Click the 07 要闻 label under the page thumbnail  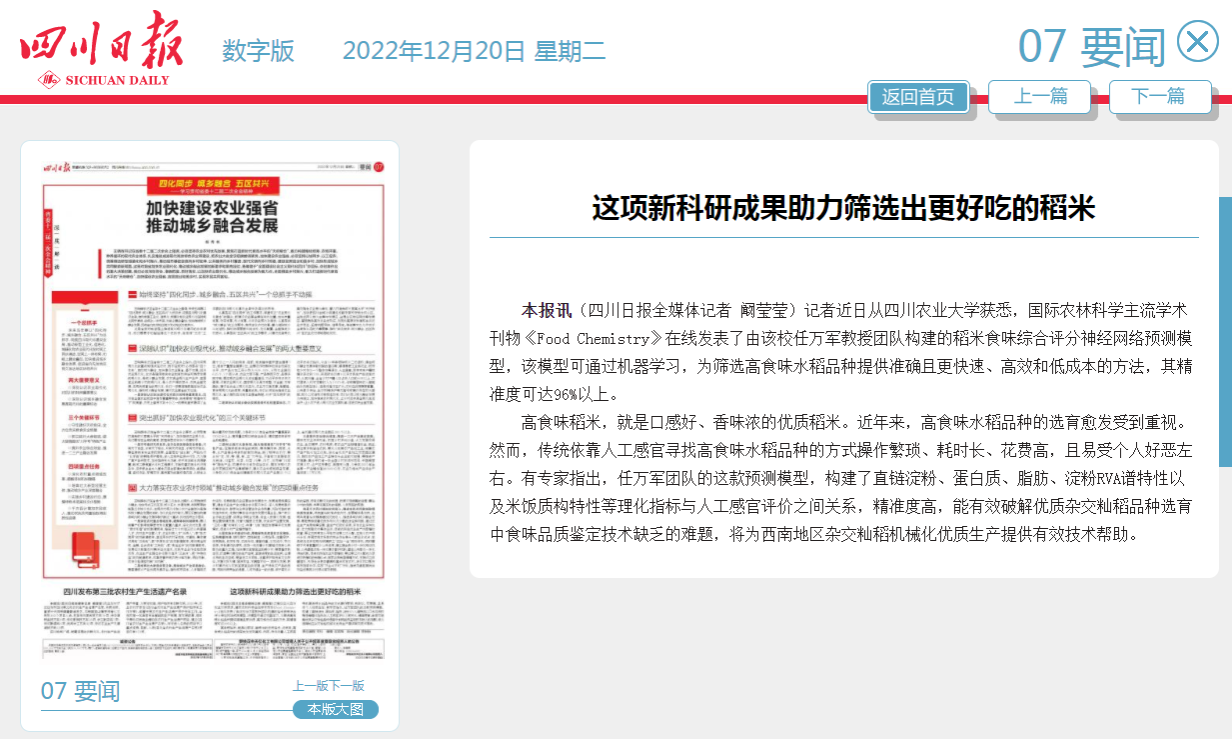click(x=80, y=691)
